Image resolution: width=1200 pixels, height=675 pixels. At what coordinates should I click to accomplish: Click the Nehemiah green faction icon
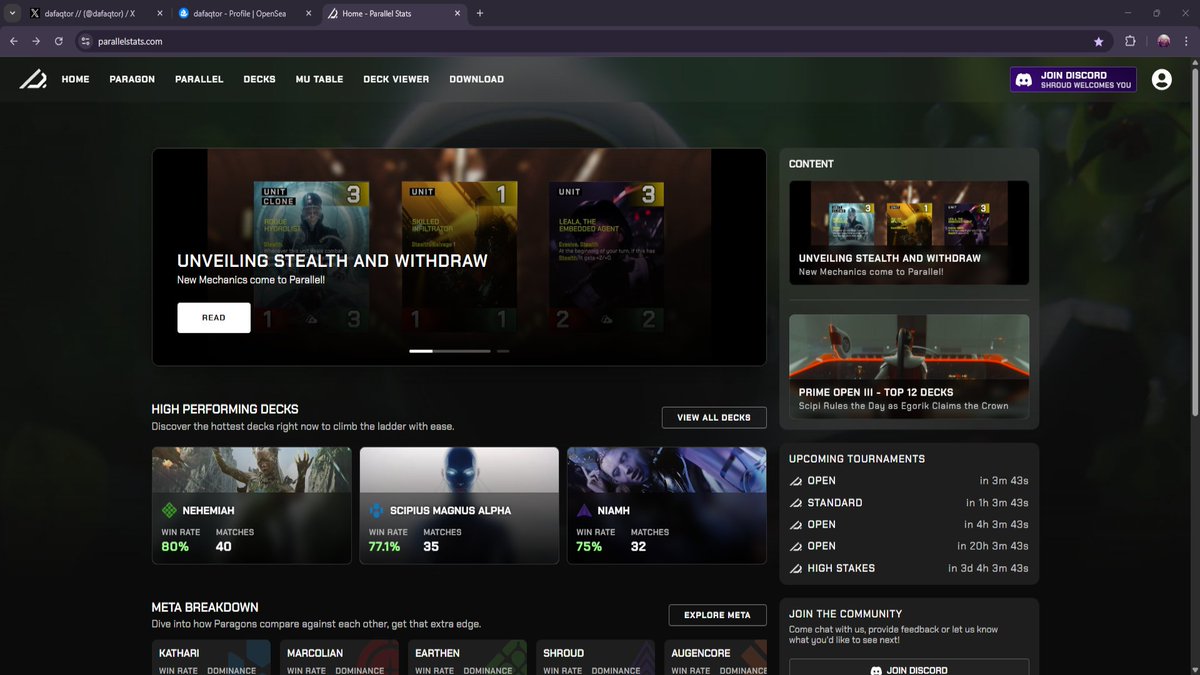[169, 510]
